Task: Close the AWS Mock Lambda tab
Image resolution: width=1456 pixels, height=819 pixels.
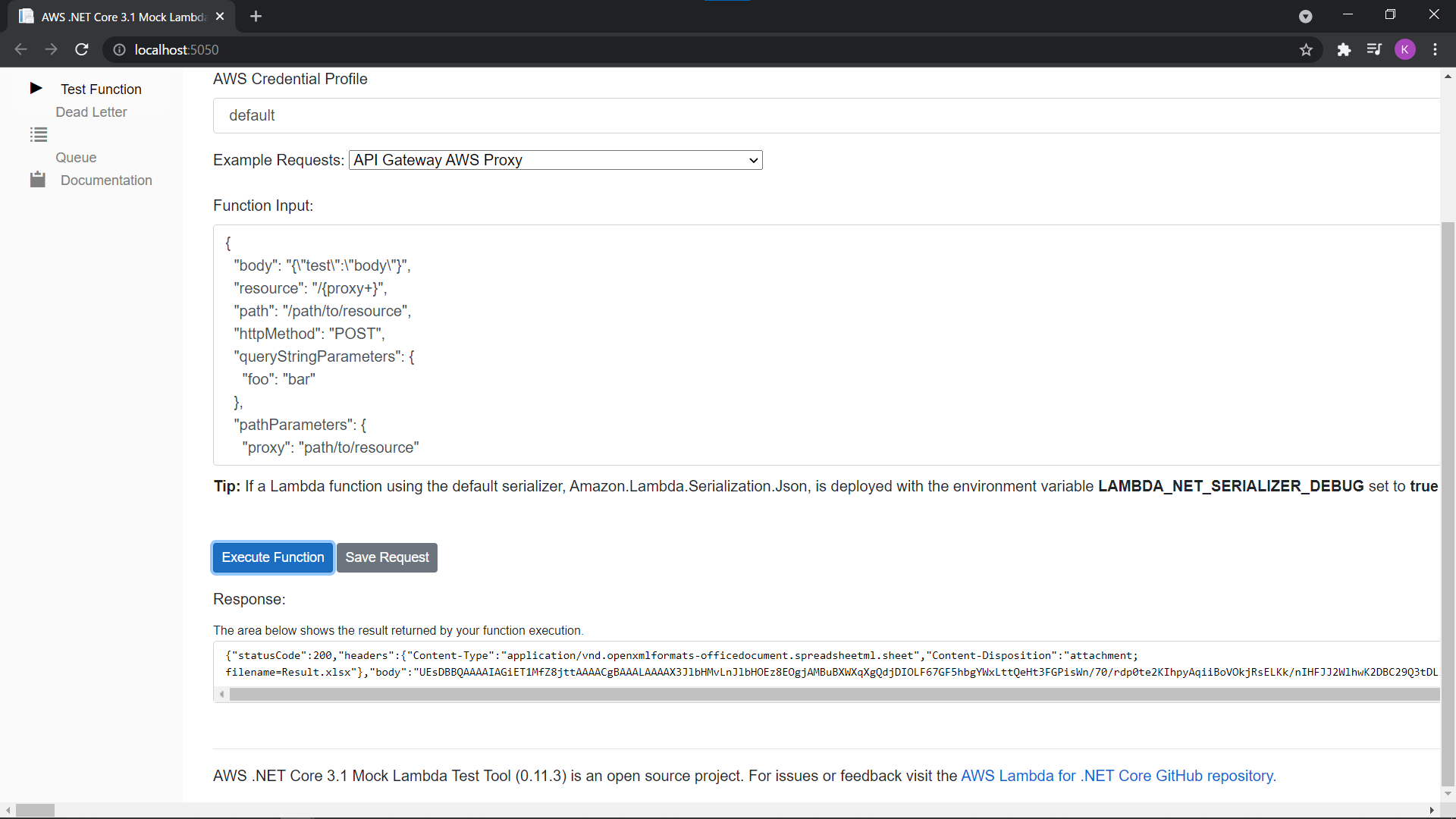Action: [220, 17]
